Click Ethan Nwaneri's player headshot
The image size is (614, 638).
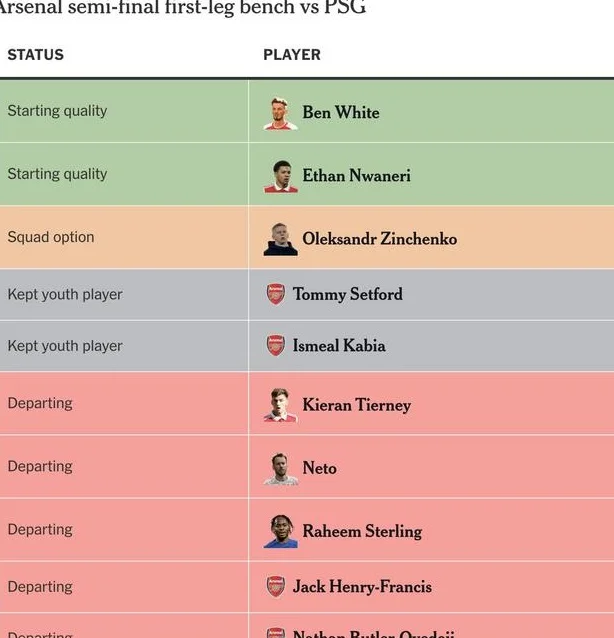(x=280, y=177)
